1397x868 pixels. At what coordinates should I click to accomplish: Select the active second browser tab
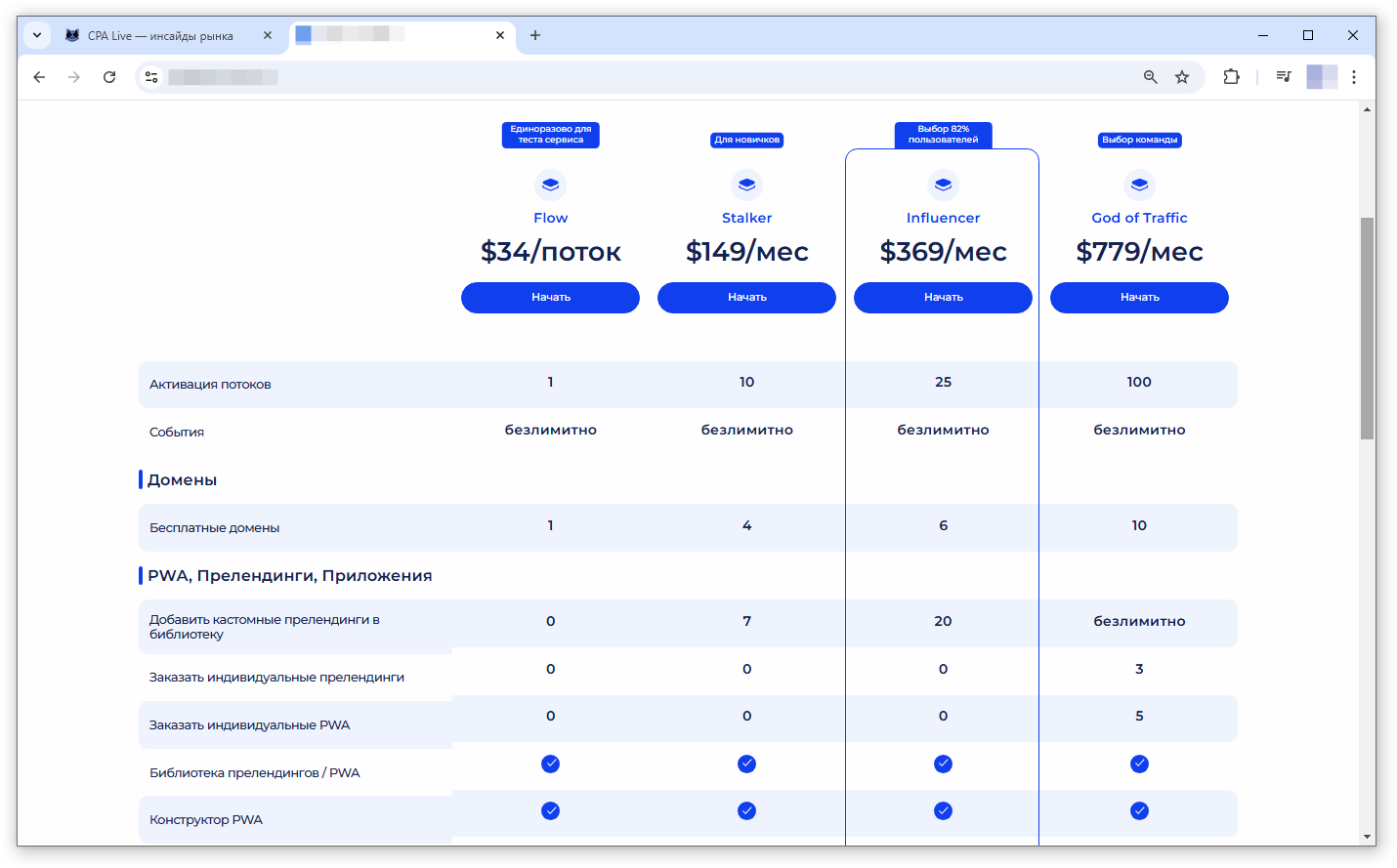[x=401, y=35]
